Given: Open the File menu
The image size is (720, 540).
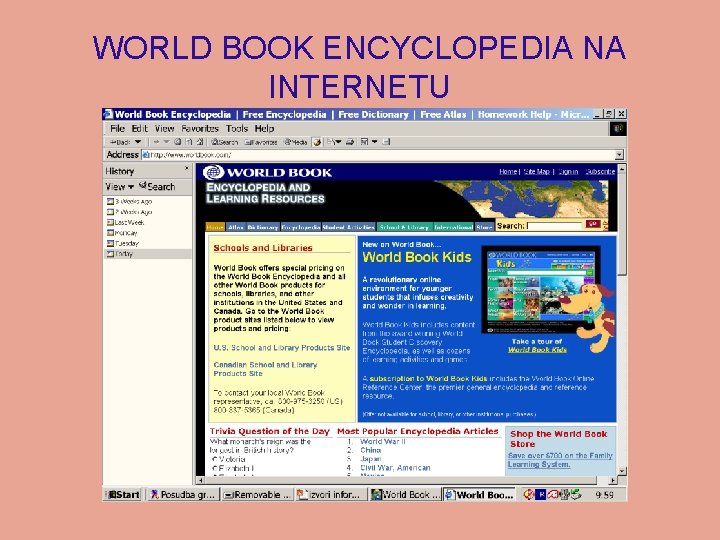Looking at the screenshot, I should point(117,129).
